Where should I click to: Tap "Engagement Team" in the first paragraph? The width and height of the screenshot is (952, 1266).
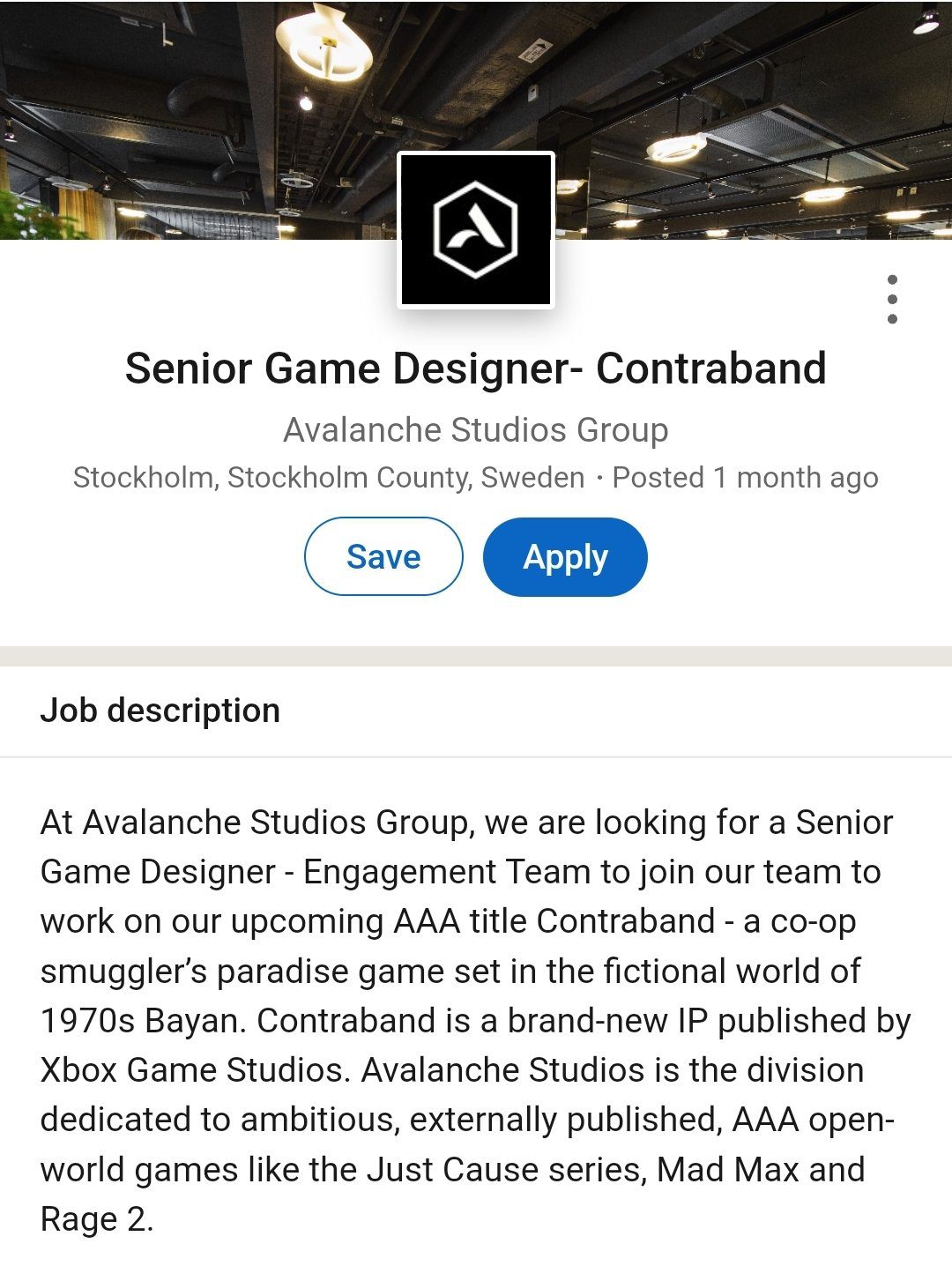point(447,872)
